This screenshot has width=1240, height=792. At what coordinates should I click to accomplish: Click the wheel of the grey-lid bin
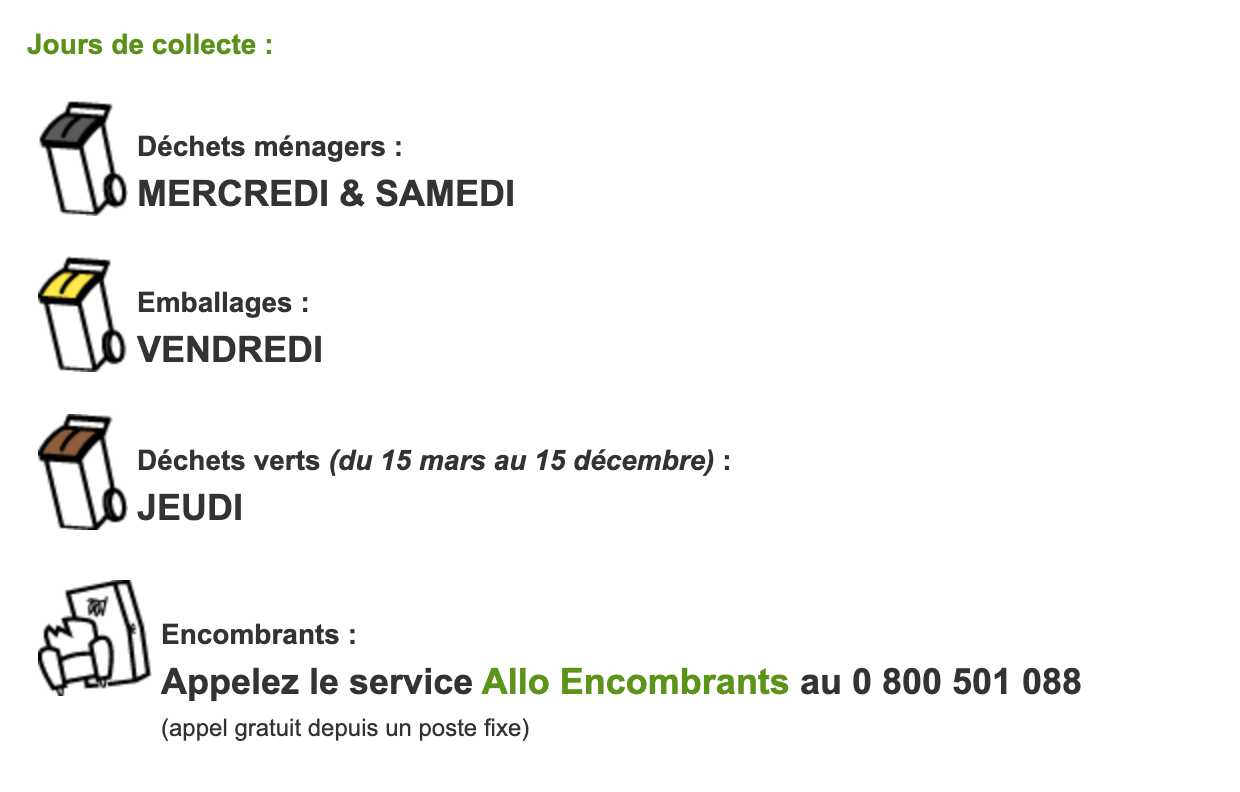click(x=114, y=190)
